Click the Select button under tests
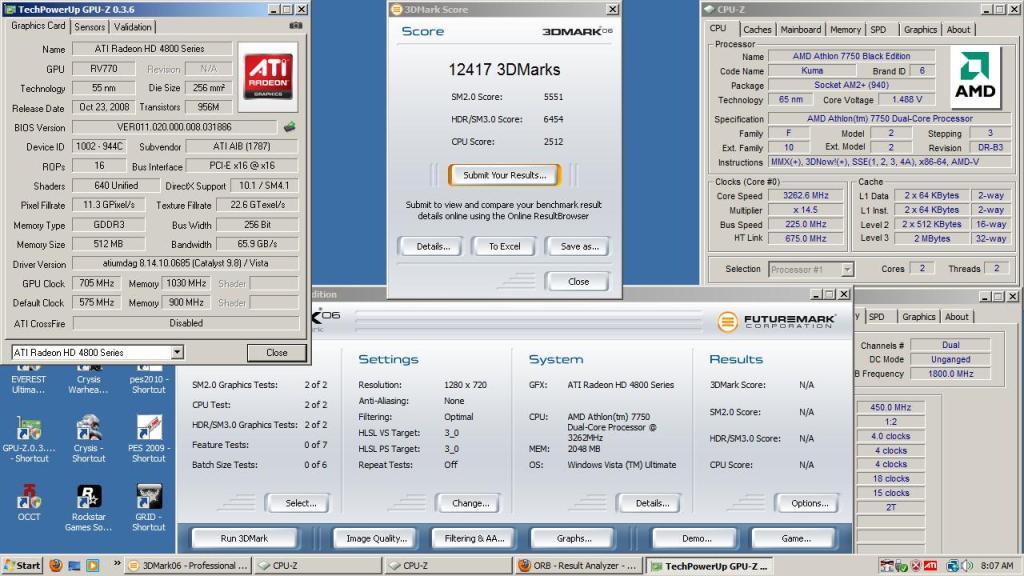The height and width of the screenshot is (576, 1024). click(300, 503)
